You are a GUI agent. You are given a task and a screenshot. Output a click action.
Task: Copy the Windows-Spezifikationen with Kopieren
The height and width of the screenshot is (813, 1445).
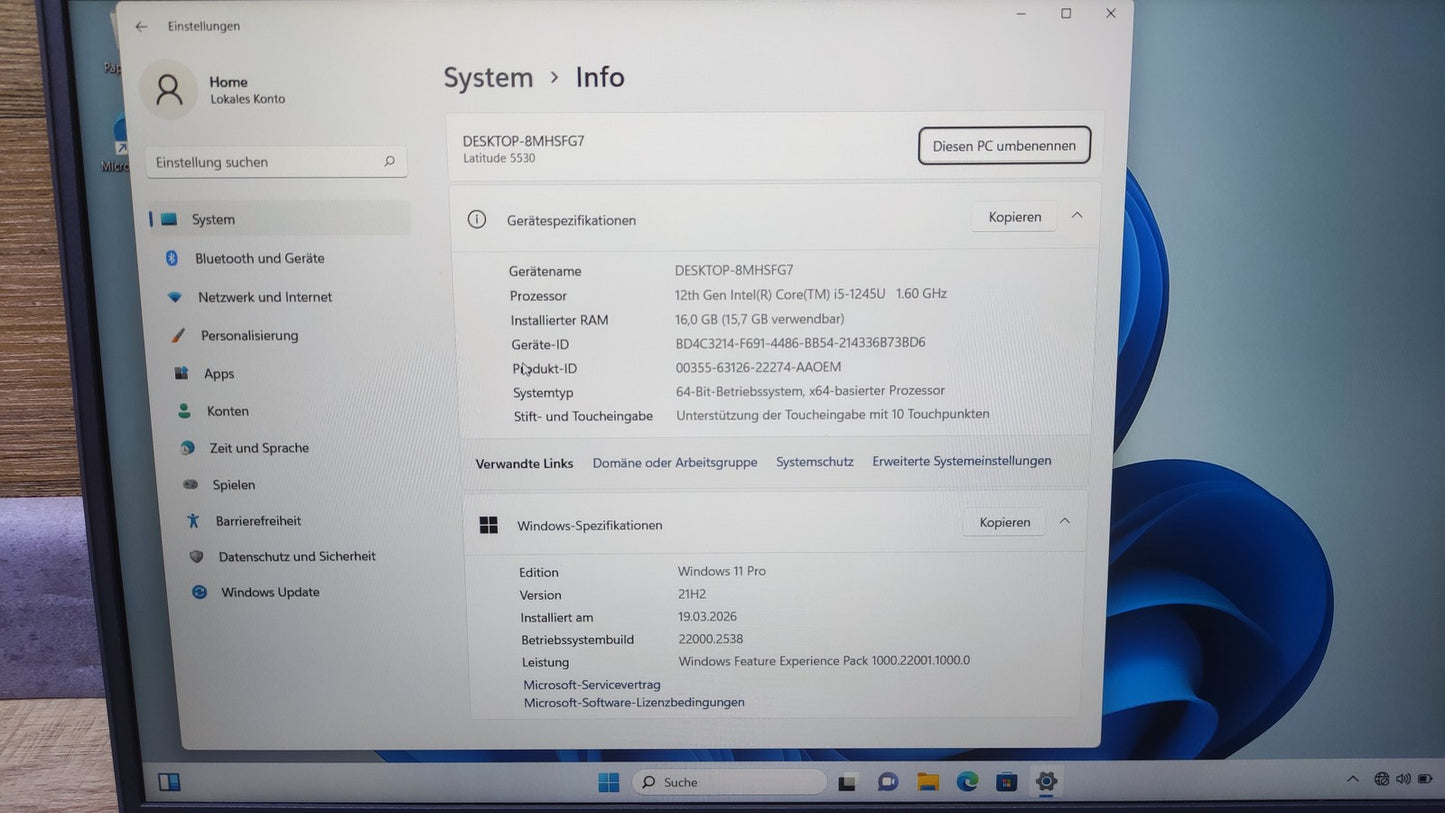(x=1004, y=522)
